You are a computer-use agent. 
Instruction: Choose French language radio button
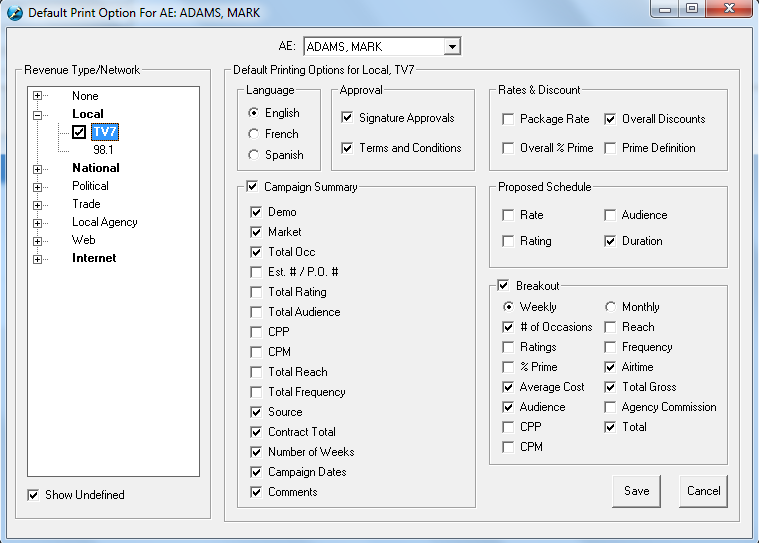pyautogui.click(x=254, y=134)
